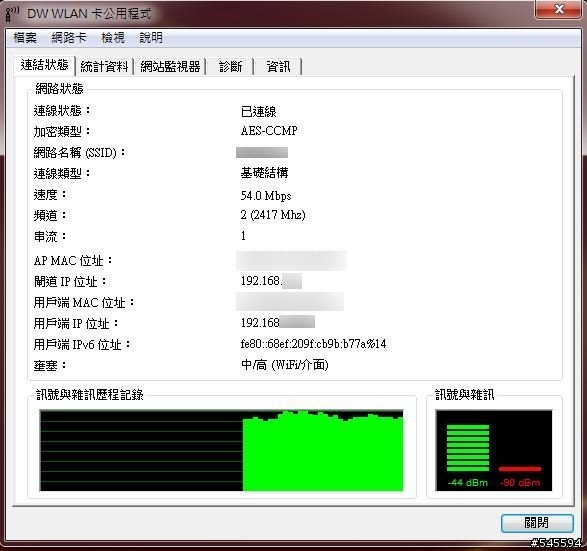The width and height of the screenshot is (587, 551).
Task: Open the 資訊 tab
Action: pyautogui.click(x=278, y=67)
